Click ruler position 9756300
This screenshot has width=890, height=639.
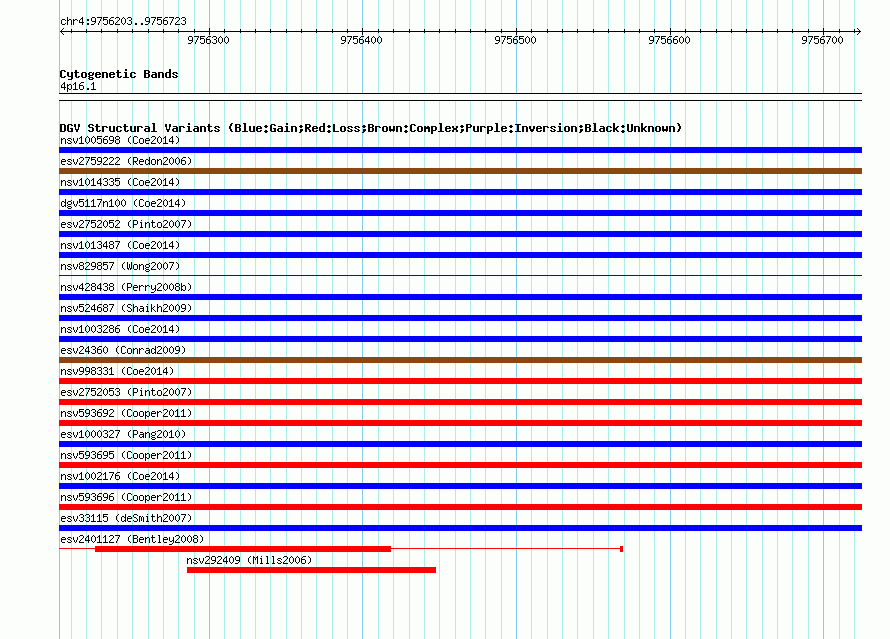click(x=208, y=40)
